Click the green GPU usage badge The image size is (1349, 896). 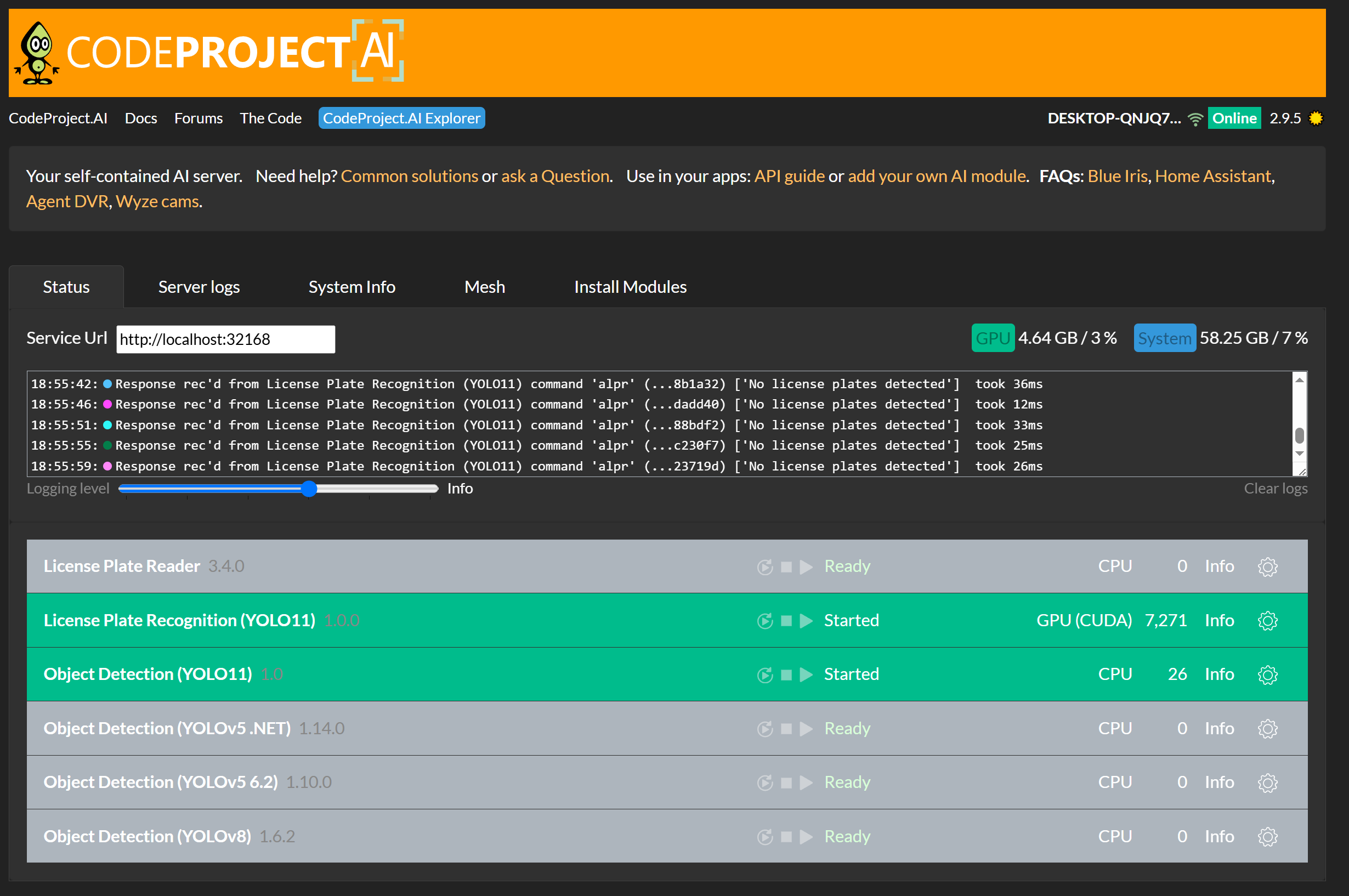click(993, 338)
